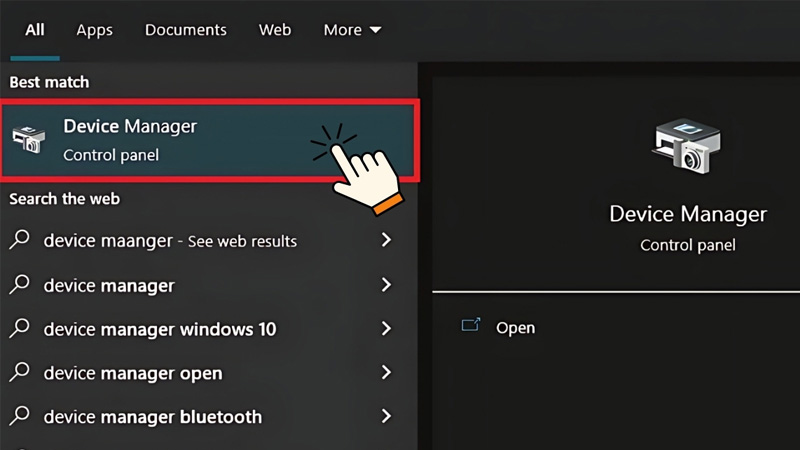Expand chevron for 'device manager bluetooth'

(386, 416)
